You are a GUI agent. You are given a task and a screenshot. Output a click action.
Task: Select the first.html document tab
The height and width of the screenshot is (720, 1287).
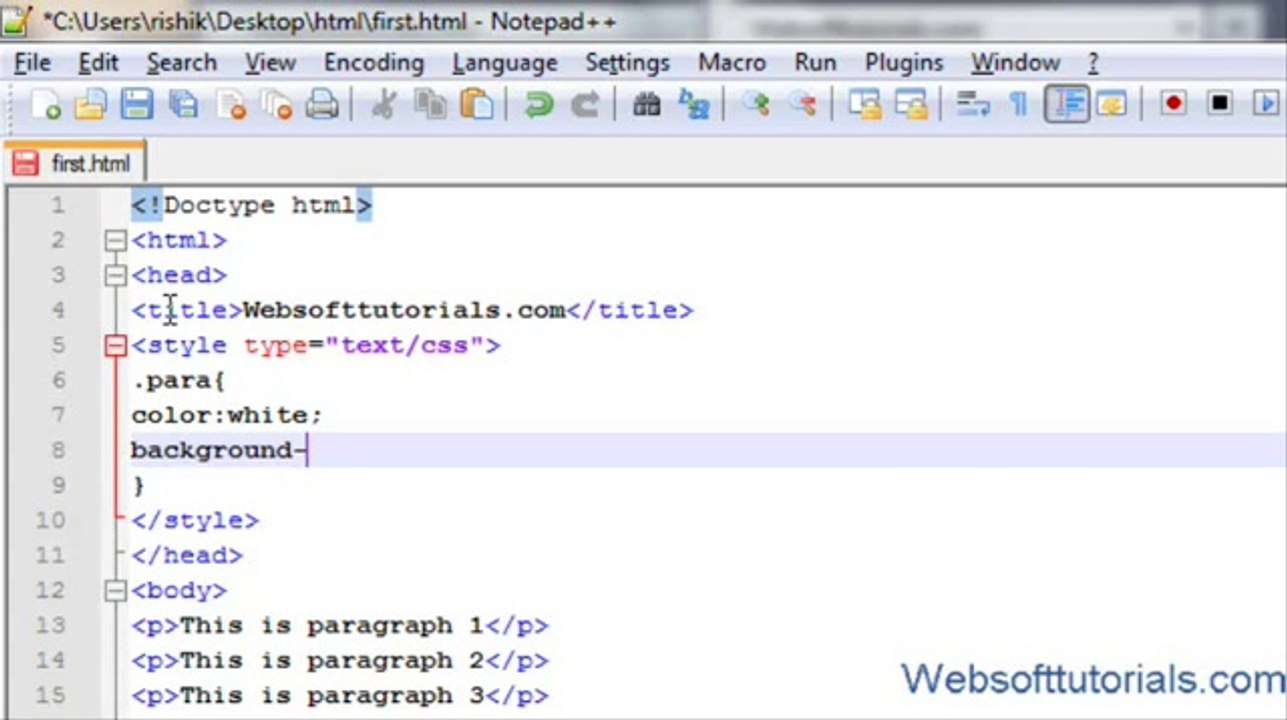point(75,163)
